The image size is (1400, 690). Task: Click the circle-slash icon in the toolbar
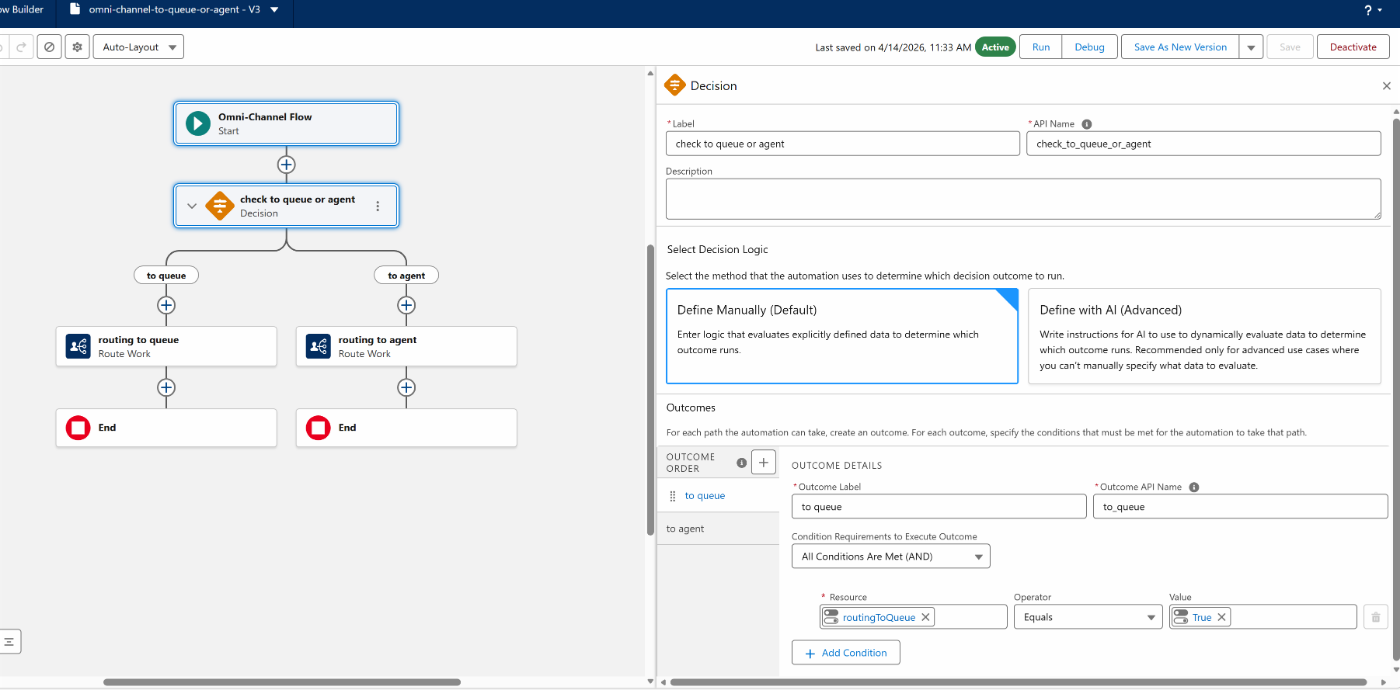click(49, 47)
